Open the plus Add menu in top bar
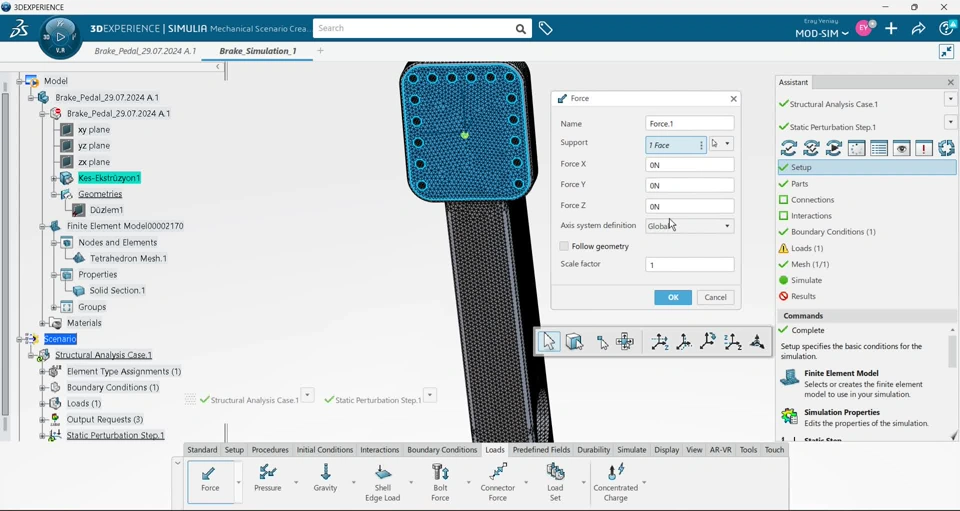The image size is (960, 511). [x=891, y=28]
